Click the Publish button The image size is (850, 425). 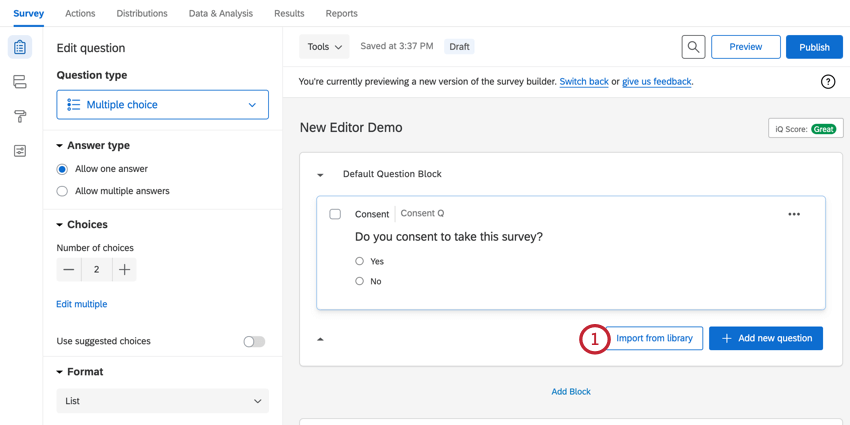tap(814, 47)
